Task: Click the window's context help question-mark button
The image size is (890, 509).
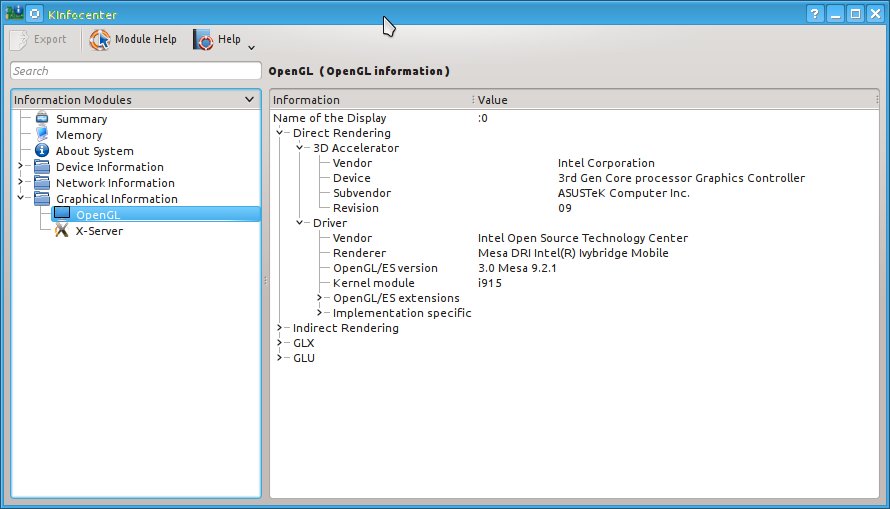Action: (815, 14)
